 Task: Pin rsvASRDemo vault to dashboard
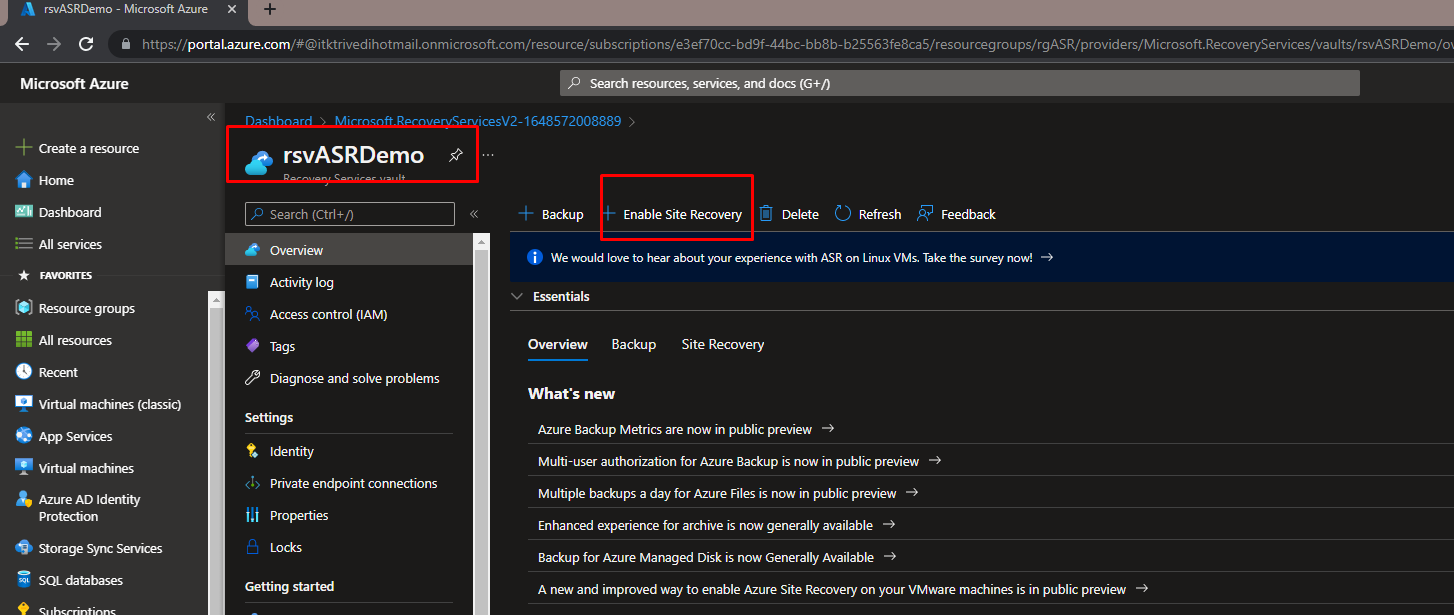(456, 155)
